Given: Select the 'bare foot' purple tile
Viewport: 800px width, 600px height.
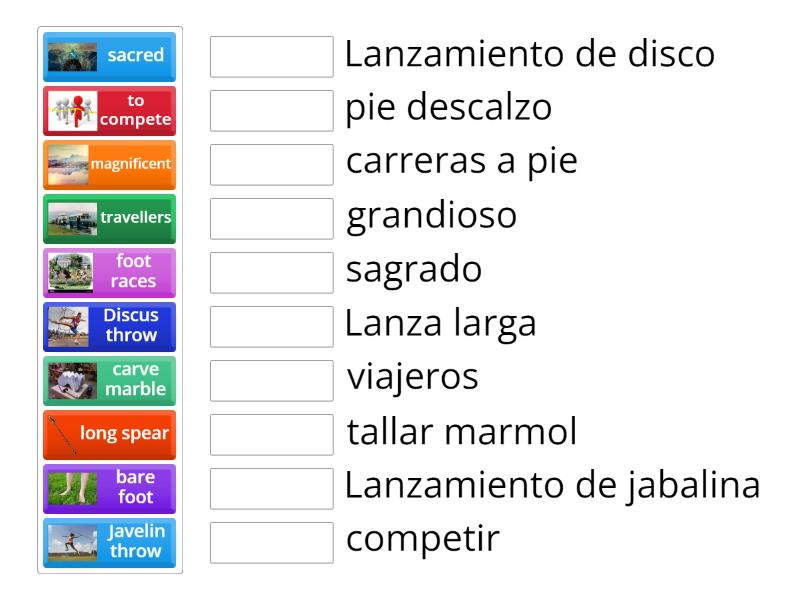Looking at the screenshot, I should point(109,488).
